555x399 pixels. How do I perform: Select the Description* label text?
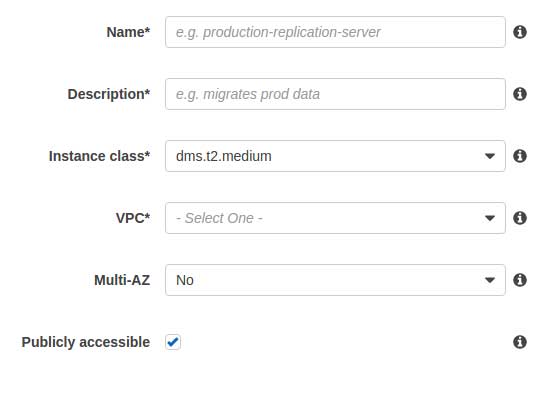pyautogui.click(x=109, y=95)
